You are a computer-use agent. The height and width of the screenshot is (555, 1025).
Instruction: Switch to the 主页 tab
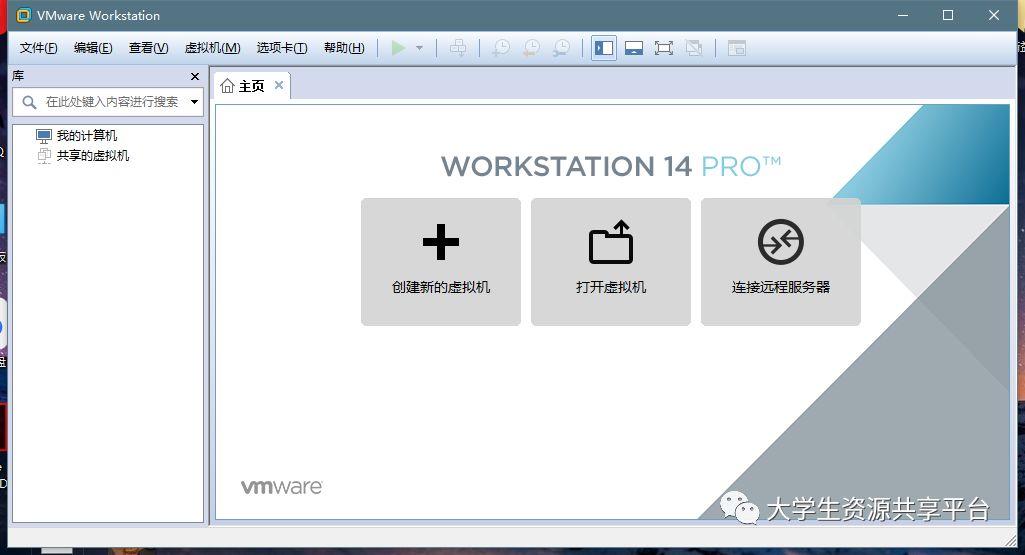[252, 86]
